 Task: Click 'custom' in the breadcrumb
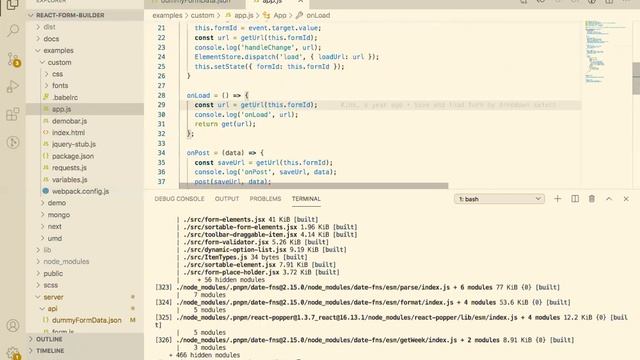[202, 16]
